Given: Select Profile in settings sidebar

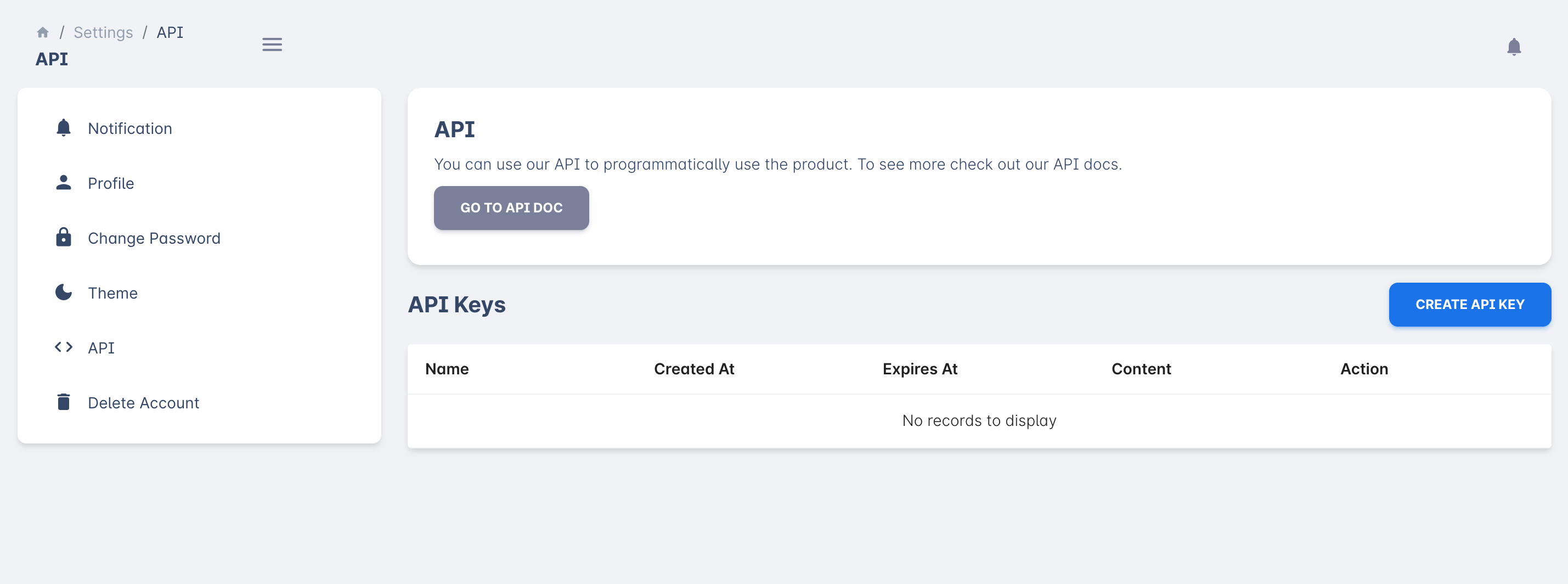Looking at the screenshot, I should 111,183.
